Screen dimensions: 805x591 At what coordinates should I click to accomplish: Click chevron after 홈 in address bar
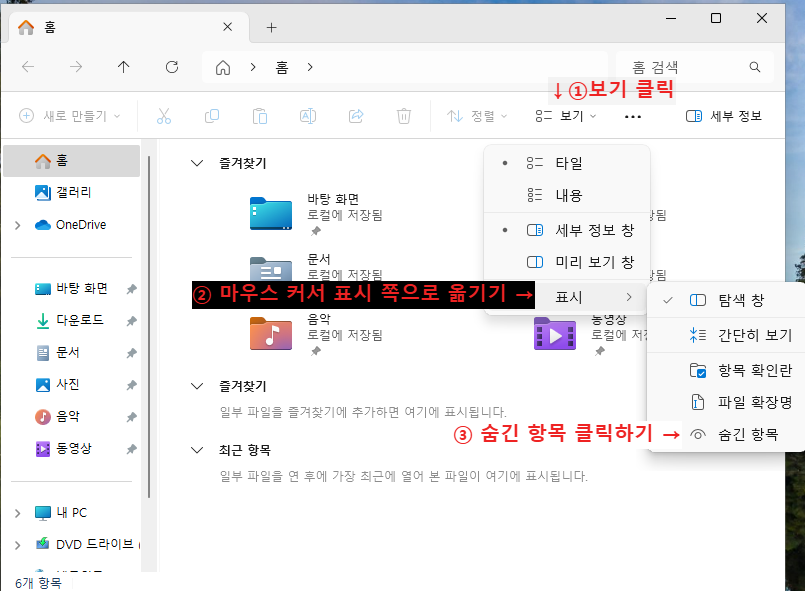[310, 67]
